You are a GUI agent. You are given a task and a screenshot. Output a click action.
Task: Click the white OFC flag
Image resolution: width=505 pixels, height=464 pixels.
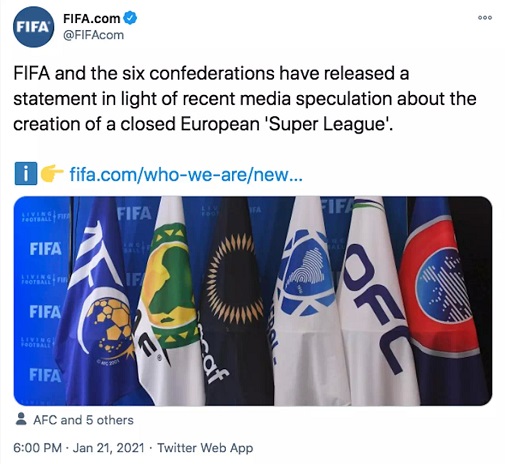[x=375, y=300]
